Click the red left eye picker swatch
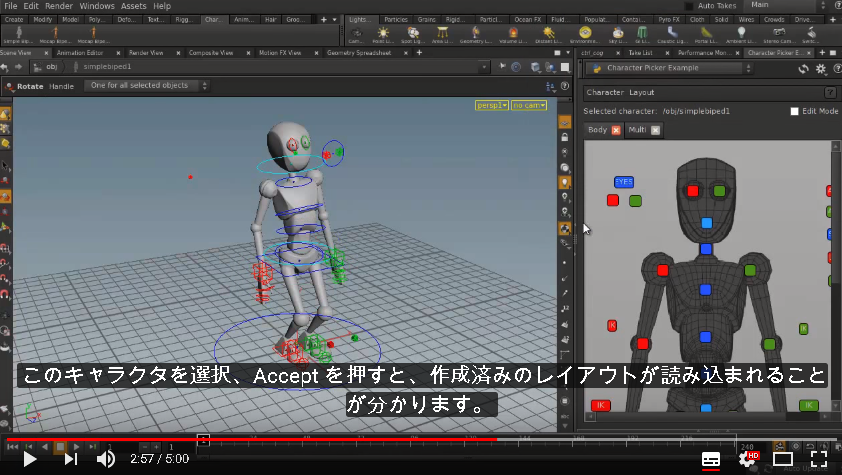Screen dimensions: 842x475 pyautogui.click(x=693, y=191)
